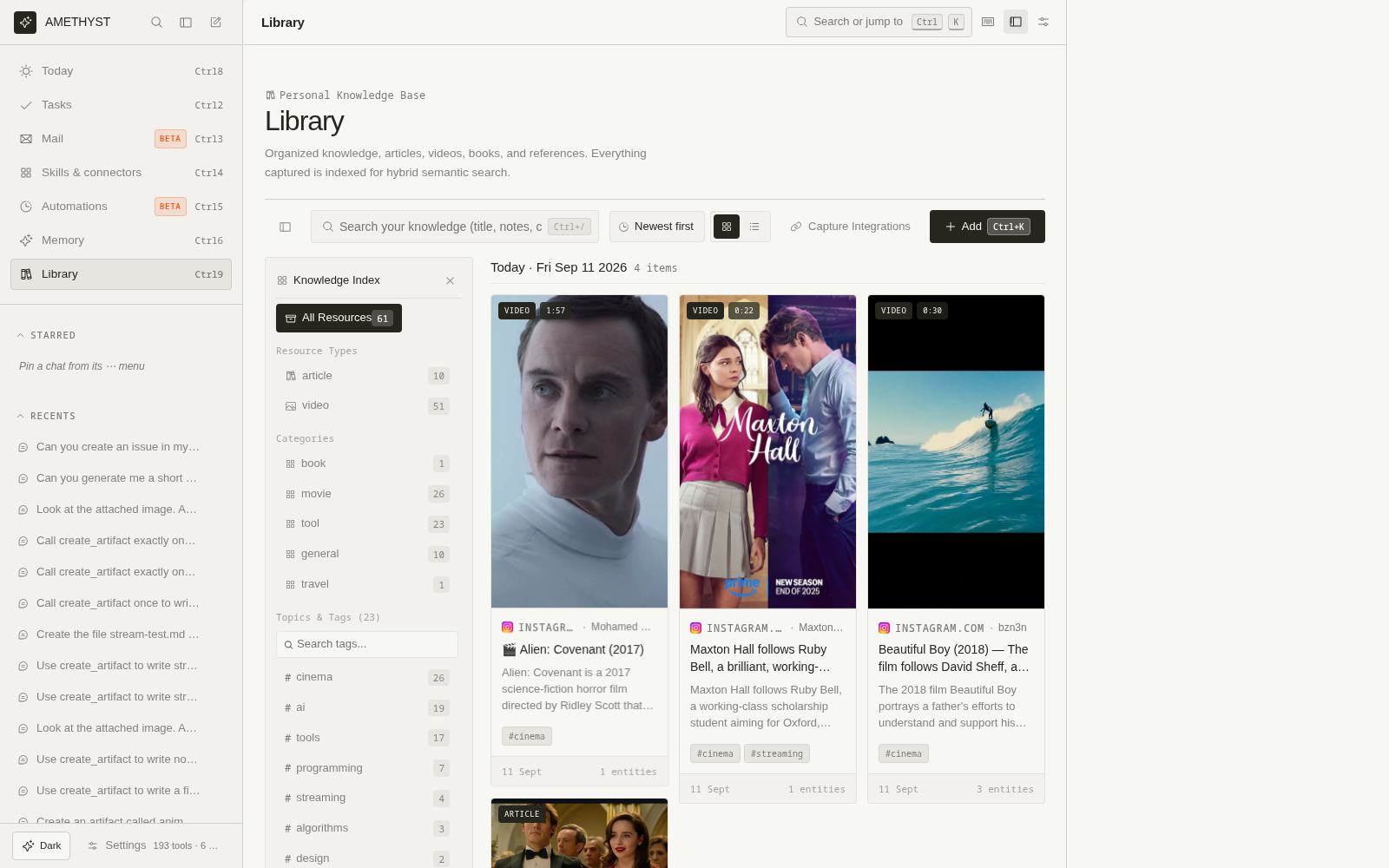The width and height of the screenshot is (1389, 868).
Task: Open recent chat "Use create_artifact to write no…"
Action: click(x=118, y=759)
